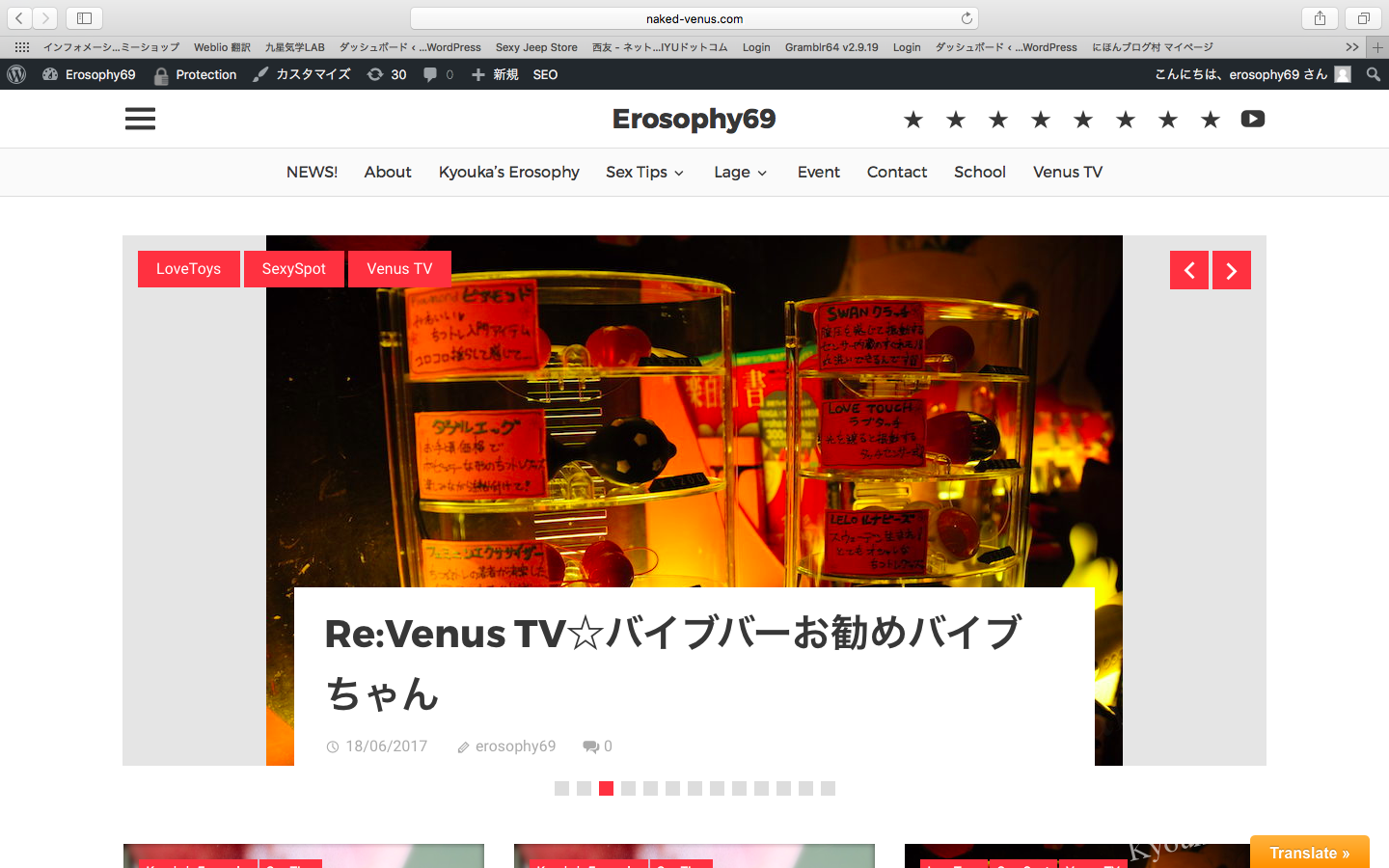Screen dimensions: 1389x868
Task: Go to Kyouka's Erosophy menu item
Action: pyautogui.click(x=508, y=172)
